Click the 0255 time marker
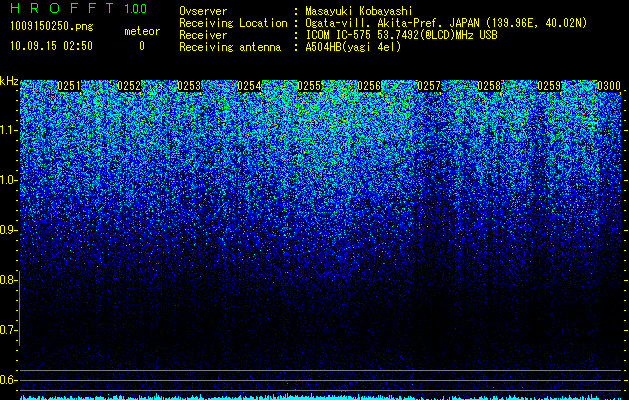The image size is (629, 400). pos(309,86)
